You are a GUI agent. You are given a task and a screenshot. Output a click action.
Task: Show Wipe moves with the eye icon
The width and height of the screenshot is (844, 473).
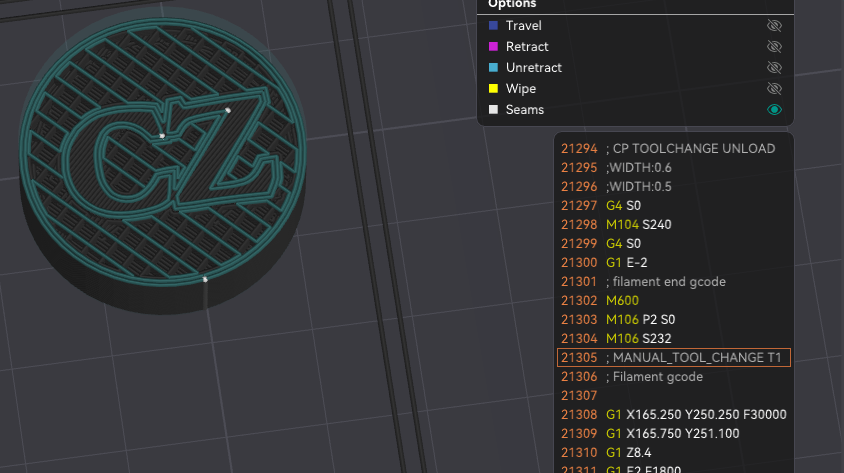pos(774,89)
